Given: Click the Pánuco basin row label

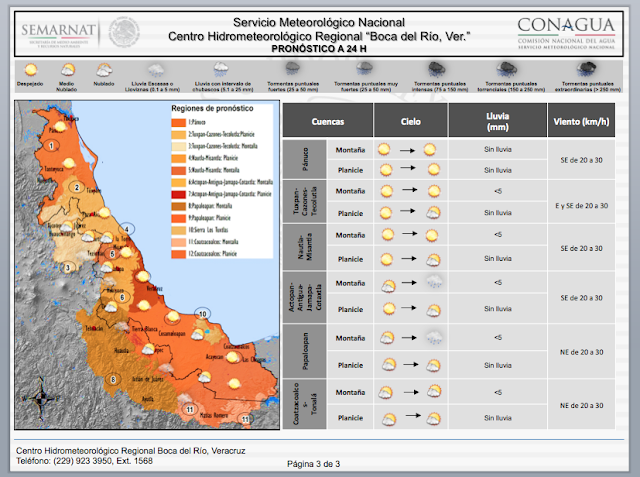Looking at the screenshot, I should click(x=304, y=159).
